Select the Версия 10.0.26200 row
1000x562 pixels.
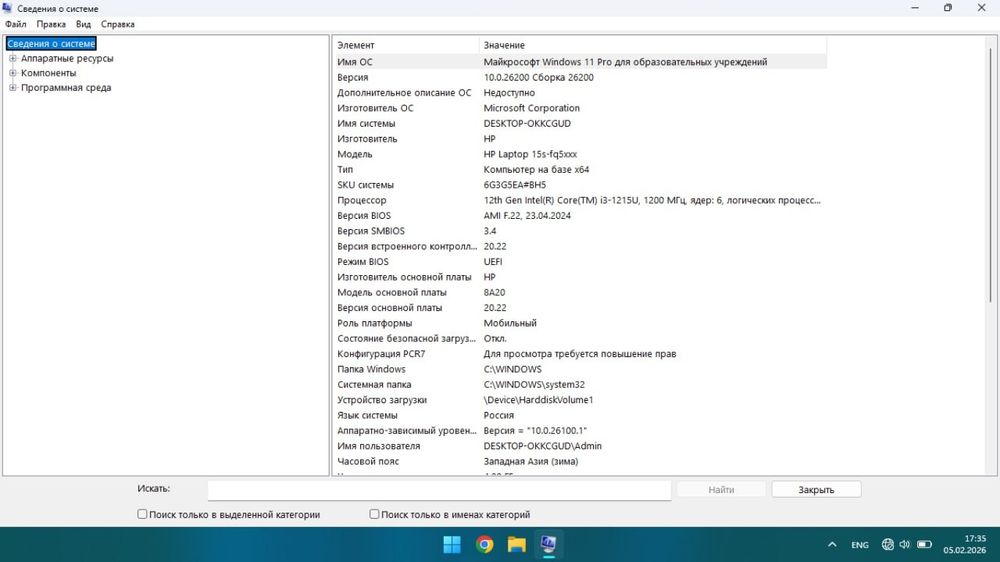click(580, 77)
